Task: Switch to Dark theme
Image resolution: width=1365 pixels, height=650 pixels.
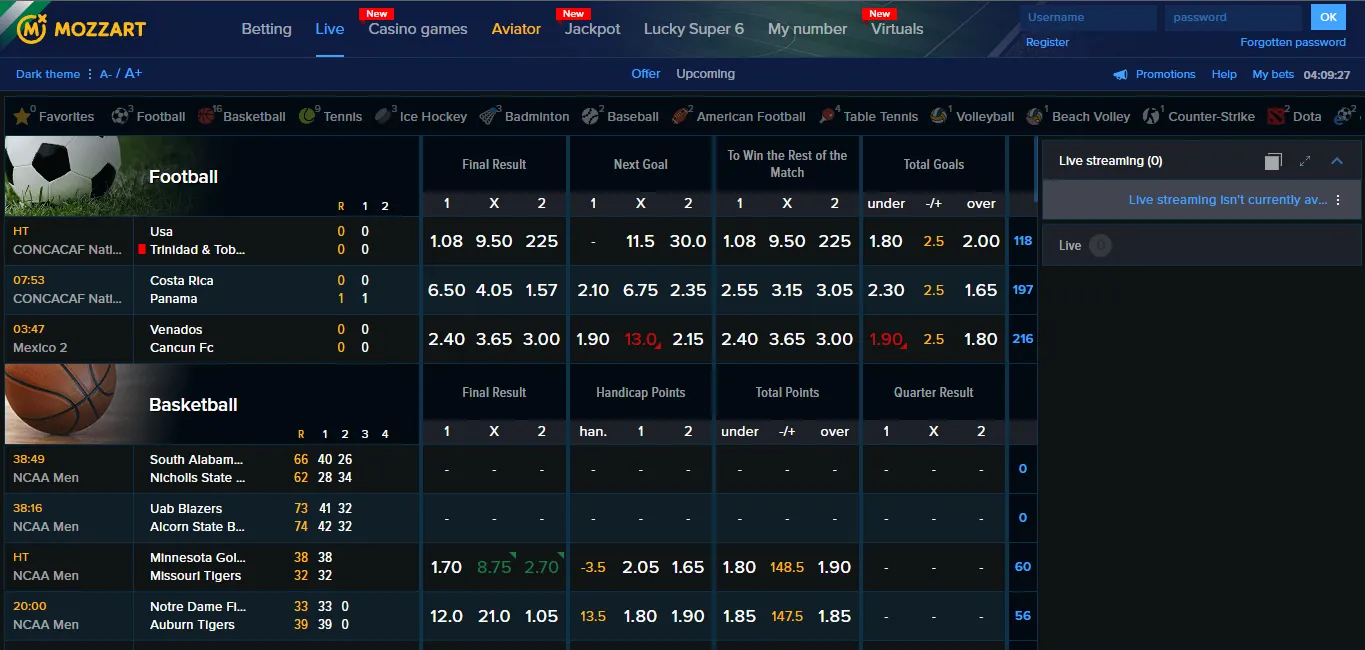Action: [x=47, y=74]
